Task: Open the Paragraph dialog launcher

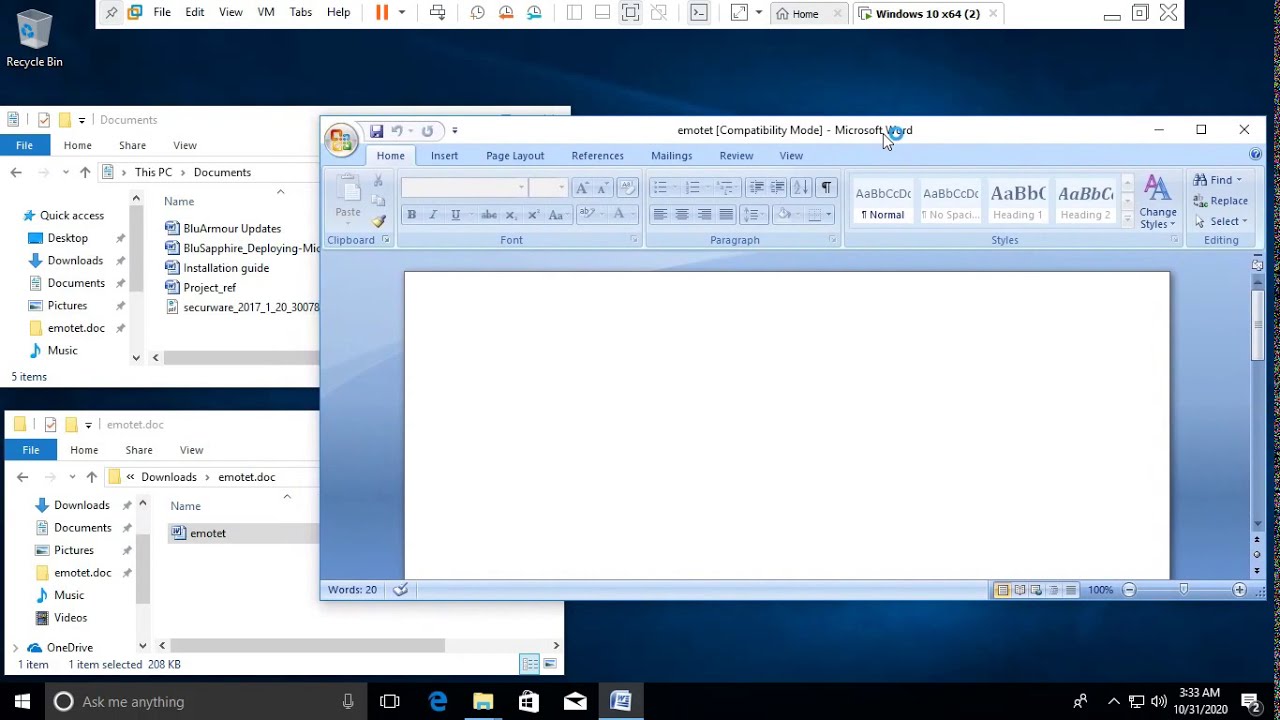Action: 832,240
